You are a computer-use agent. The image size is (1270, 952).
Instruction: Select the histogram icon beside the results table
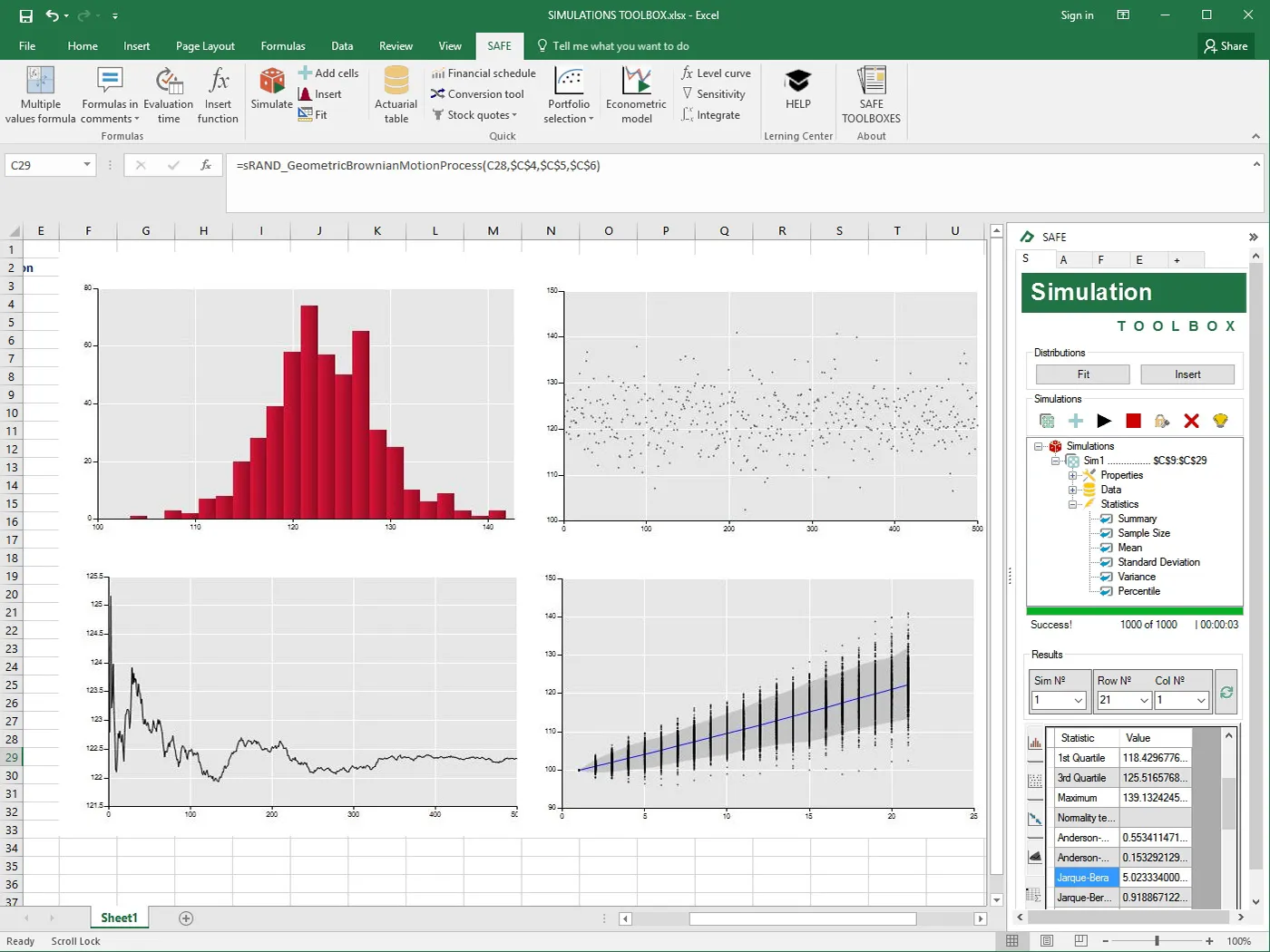click(x=1034, y=742)
